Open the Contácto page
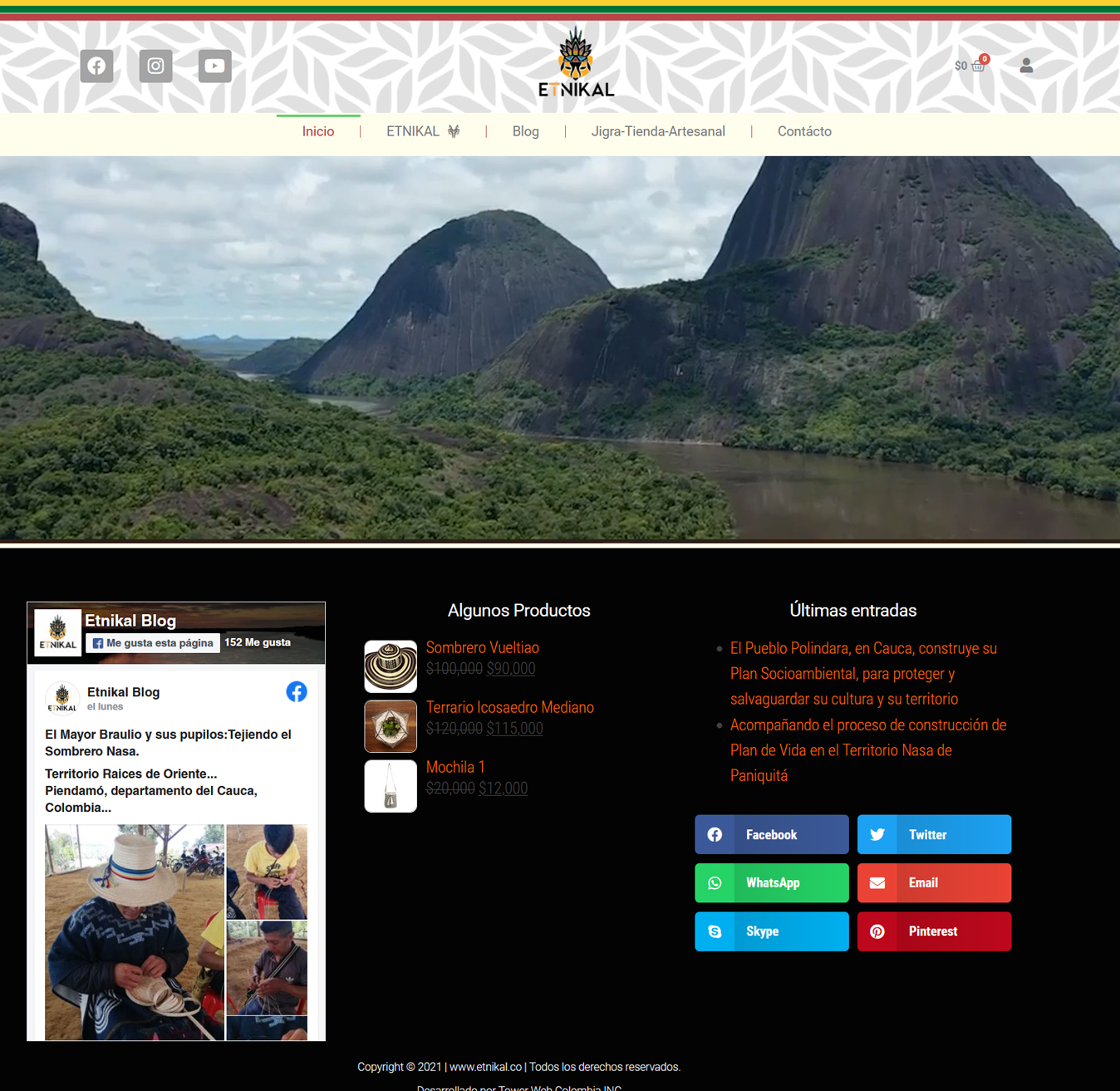 (803, 131)
